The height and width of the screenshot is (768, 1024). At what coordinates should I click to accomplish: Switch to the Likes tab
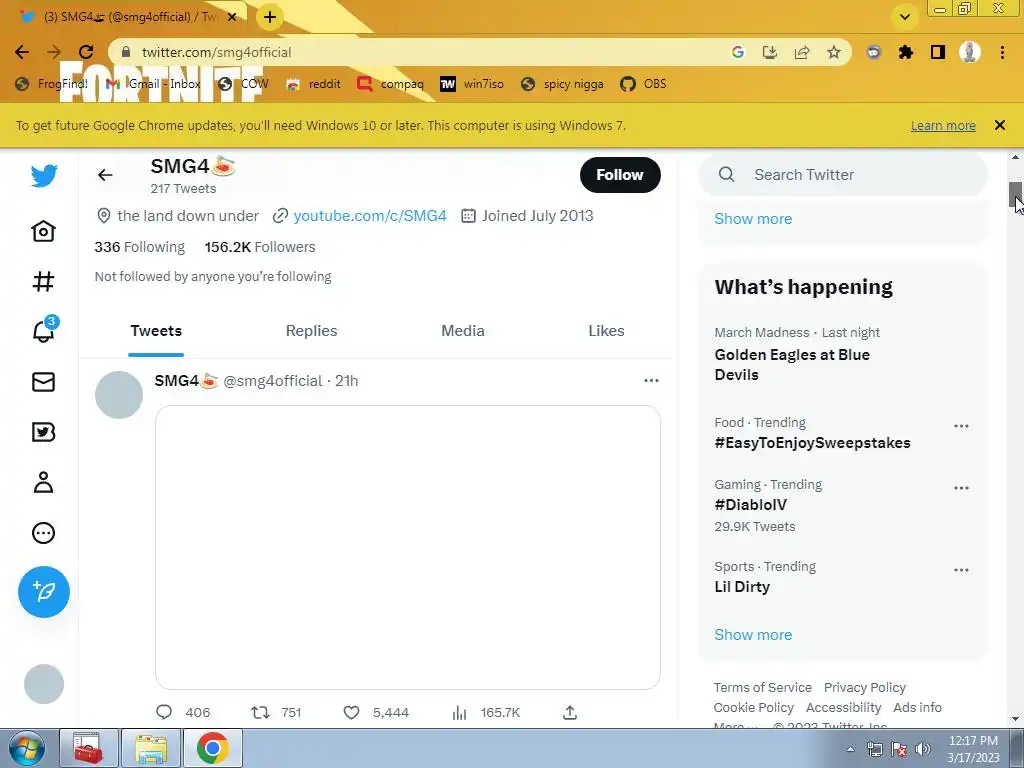click(x=606, y=331)
